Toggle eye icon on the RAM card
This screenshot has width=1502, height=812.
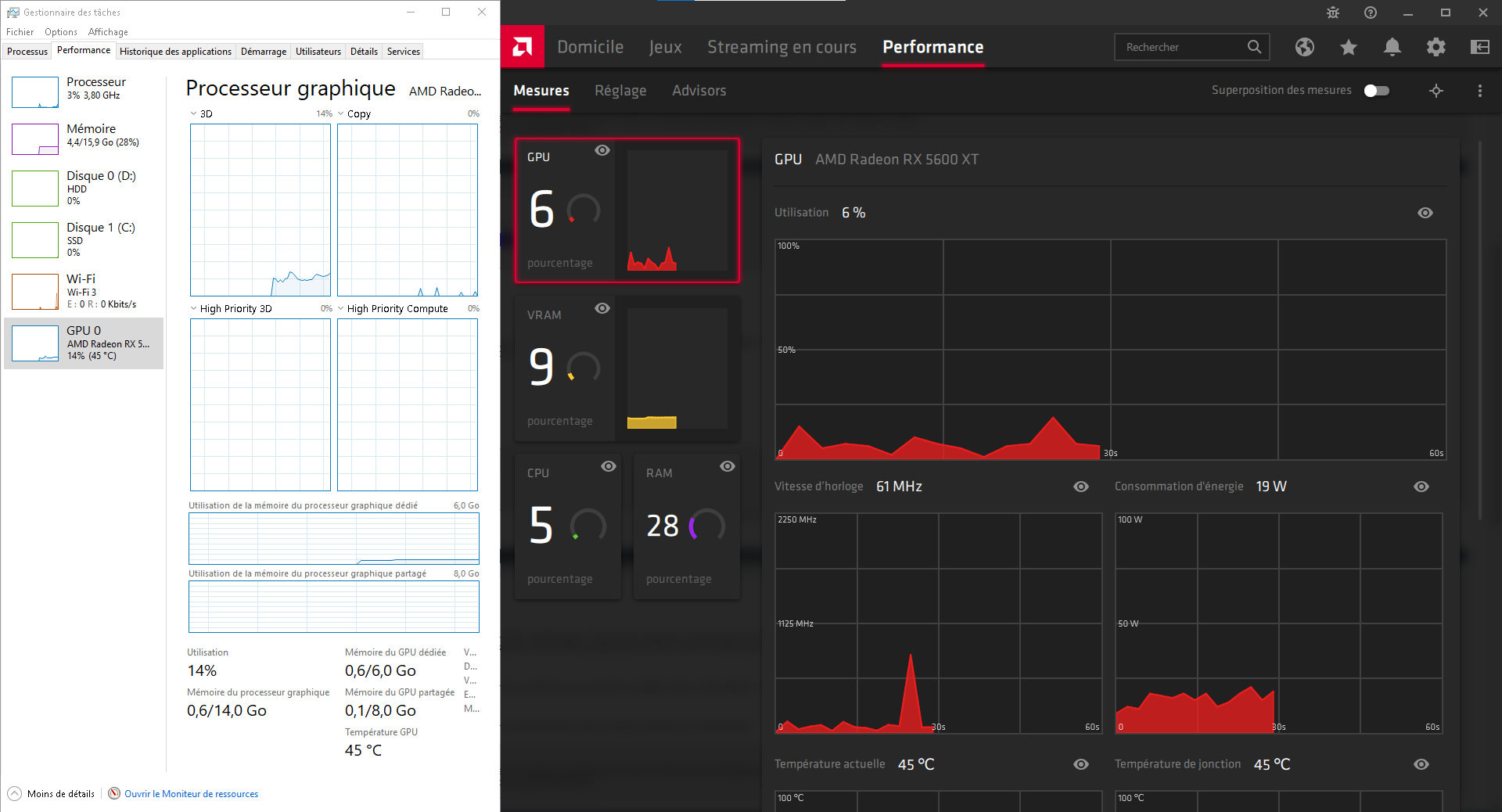tap(728, 466)
